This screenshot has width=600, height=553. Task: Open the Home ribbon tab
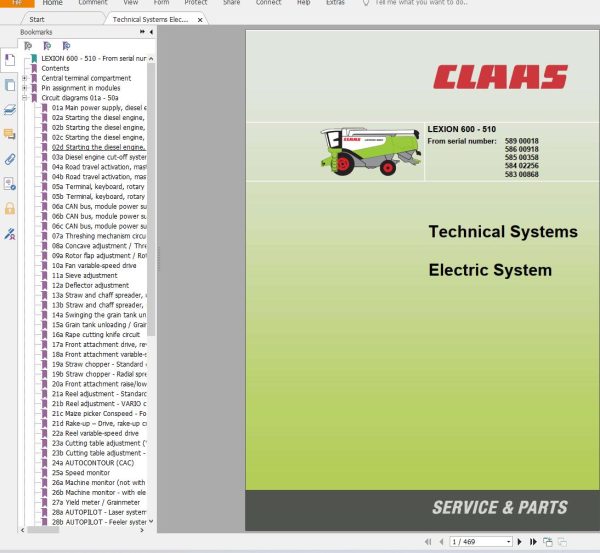click(52, 3)
